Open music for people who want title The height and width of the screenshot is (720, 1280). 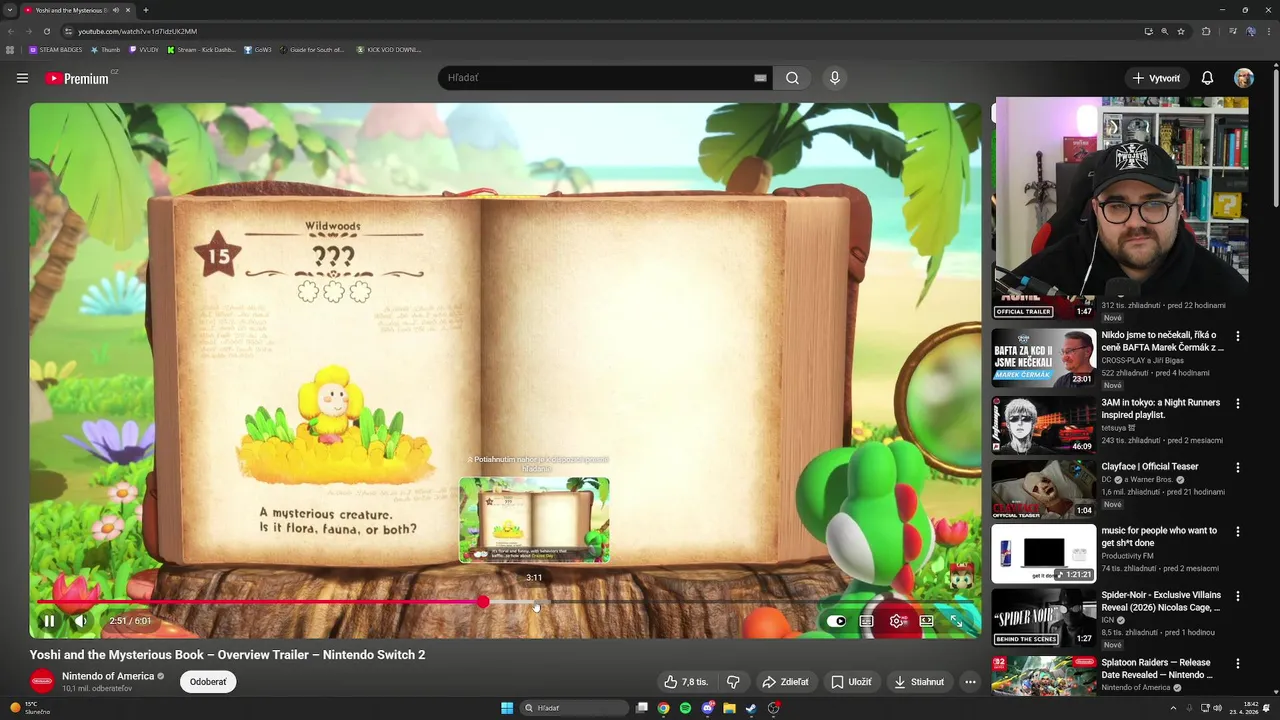[1159, 537]
